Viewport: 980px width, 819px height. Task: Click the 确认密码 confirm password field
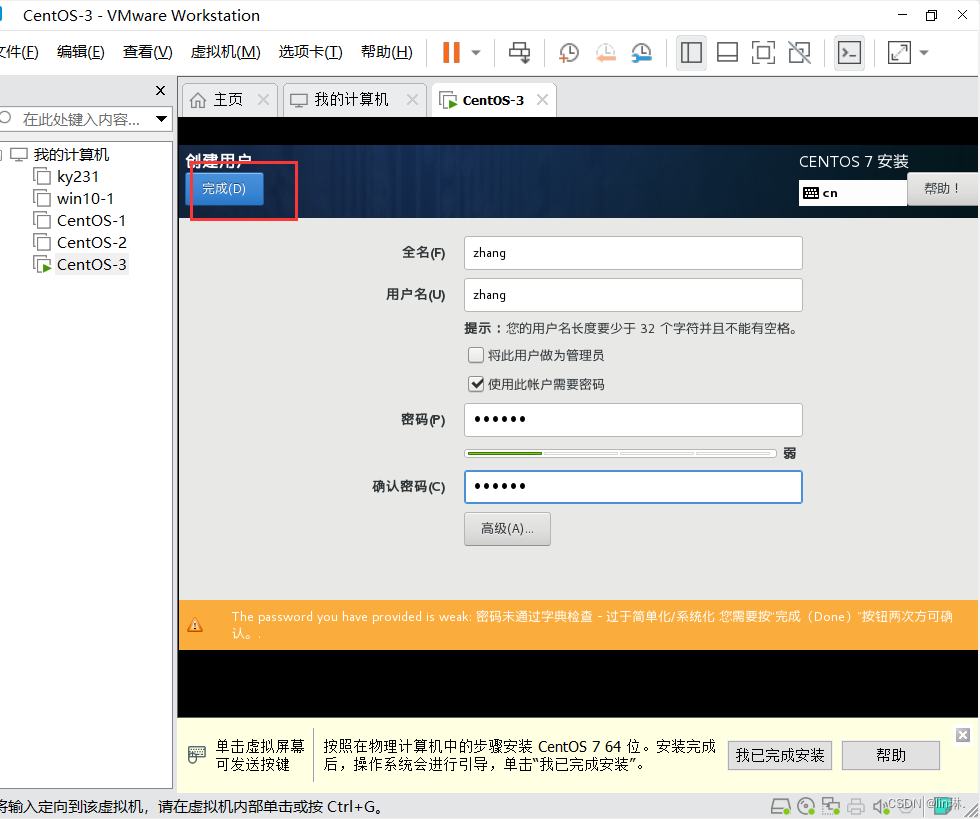point(633,487)
